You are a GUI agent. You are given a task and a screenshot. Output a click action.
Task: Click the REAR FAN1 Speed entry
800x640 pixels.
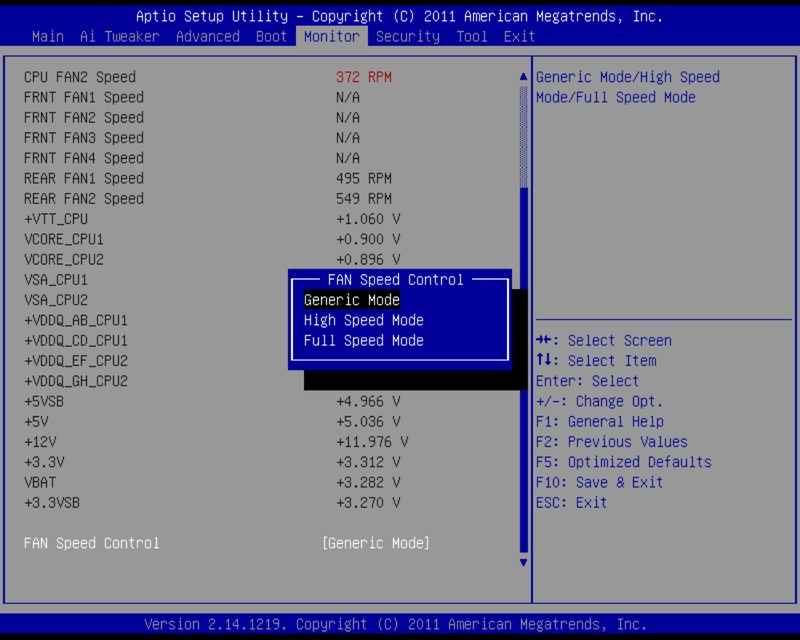pyautogui.click(x=84, y=178)
